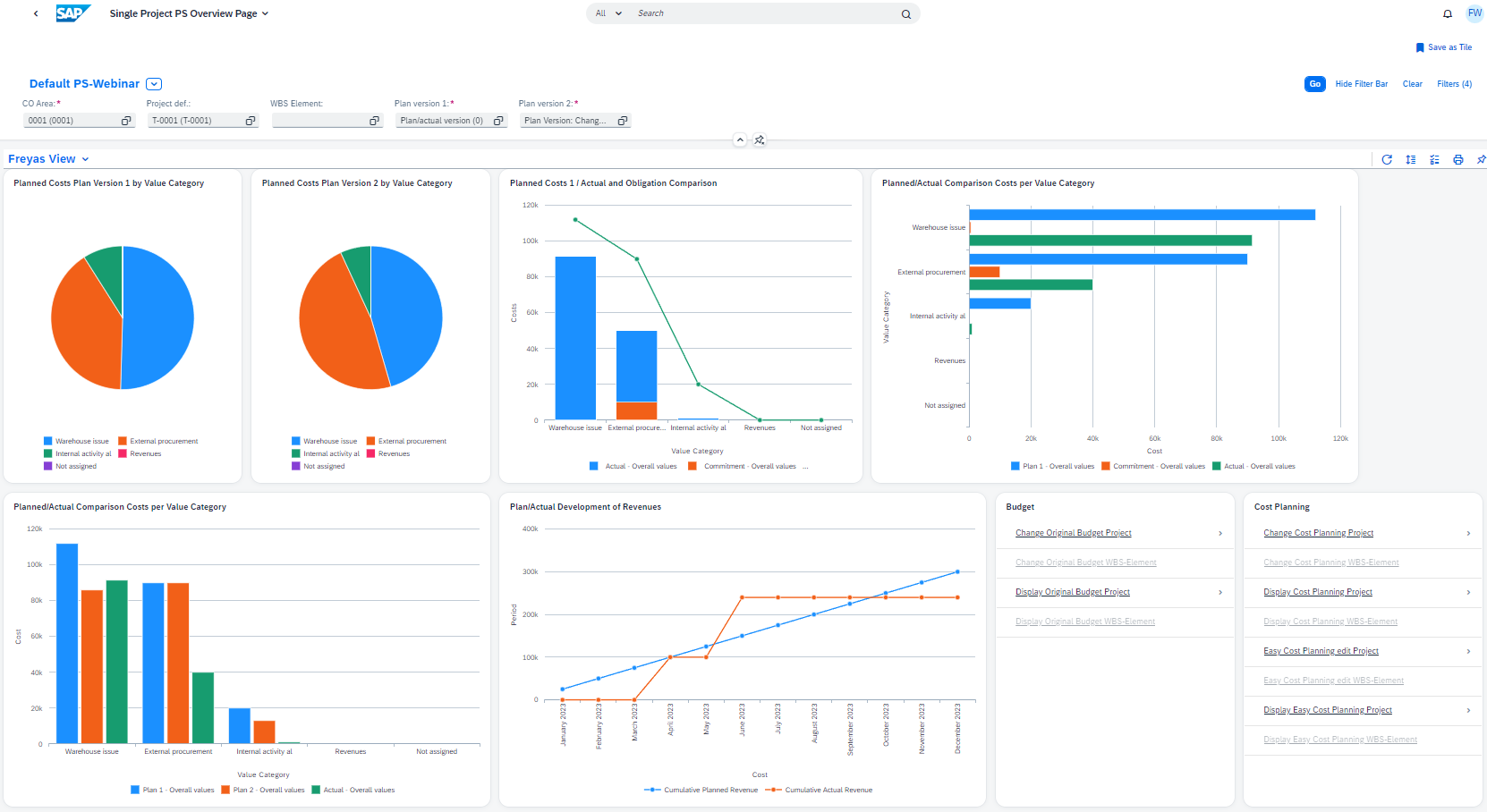Expand Display Original Budget Project chevron
The height and width of the screenshot is (812, 1487).
(x=1220, y=593)
